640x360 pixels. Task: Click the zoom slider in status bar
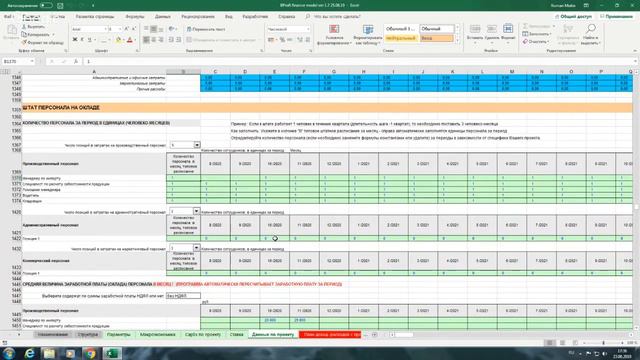click(x=604, y=343)
